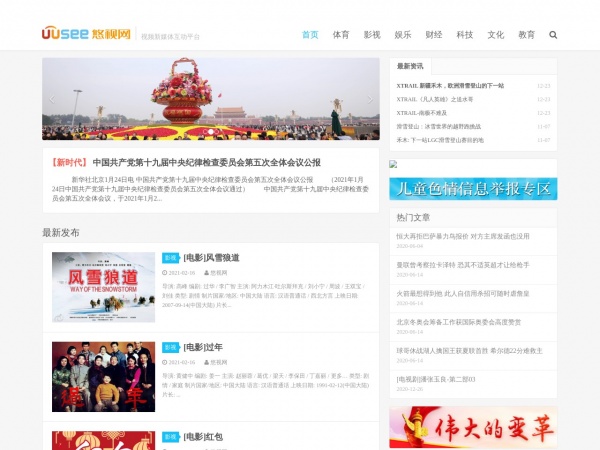Open the [电影]红包 title link
Viewport: 600px width, 450px height.
point(203,437)
